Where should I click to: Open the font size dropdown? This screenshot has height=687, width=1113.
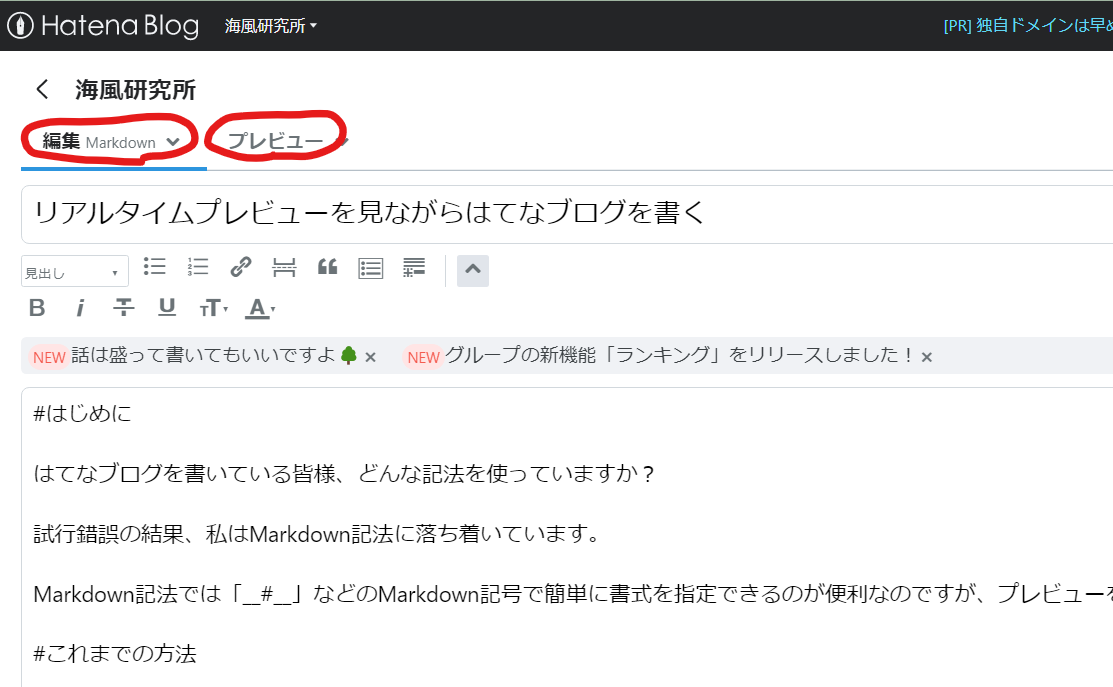coord(214,308)
